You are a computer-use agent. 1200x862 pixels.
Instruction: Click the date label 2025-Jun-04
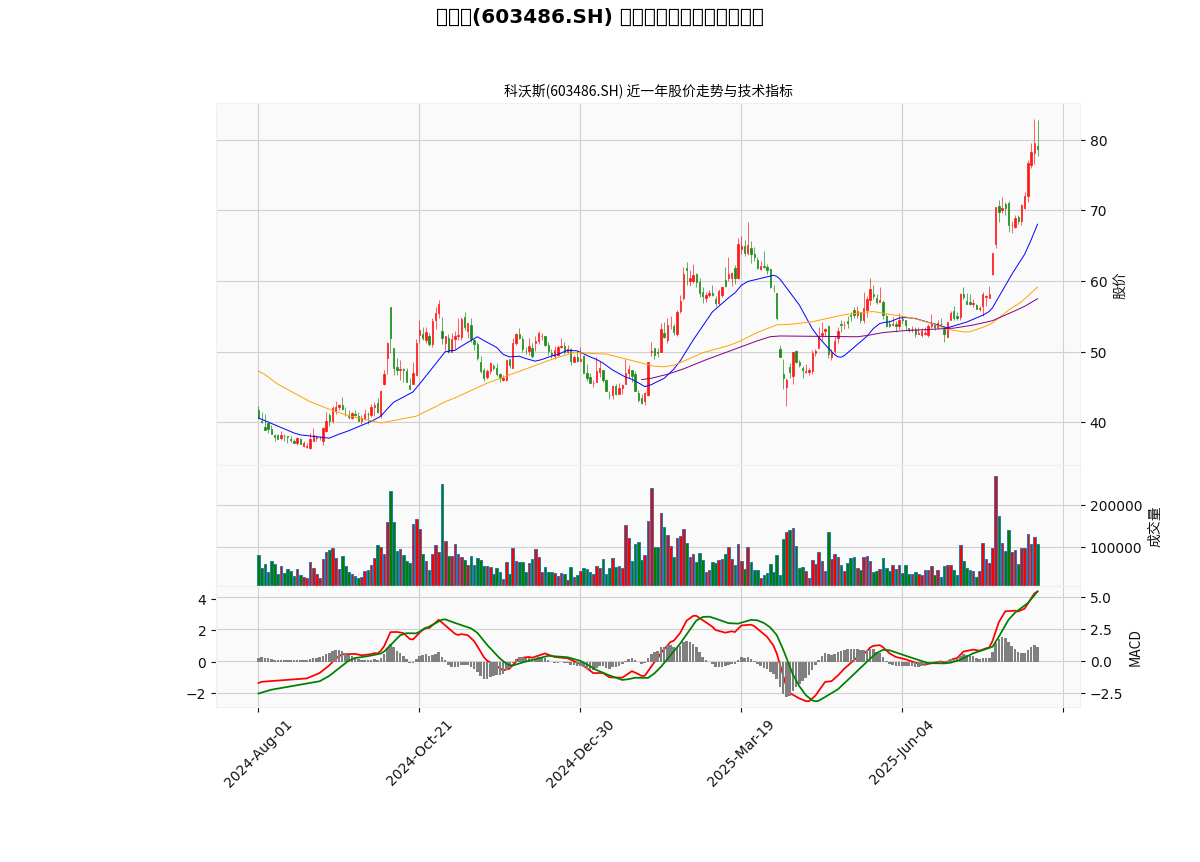(902, 753)
